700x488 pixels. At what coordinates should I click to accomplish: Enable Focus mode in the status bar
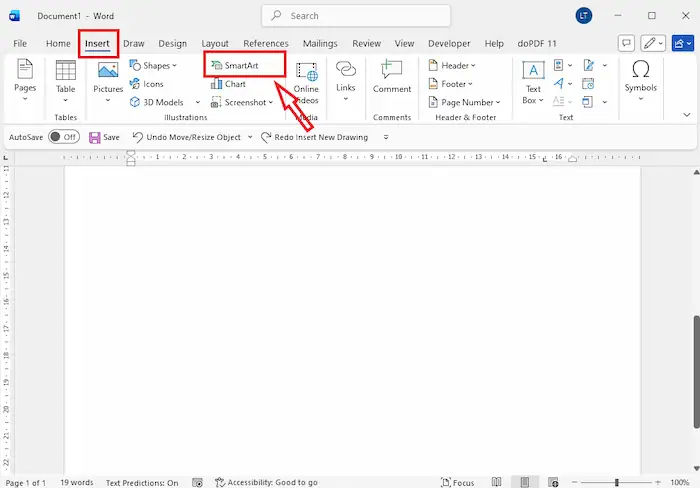coord(456,482)
